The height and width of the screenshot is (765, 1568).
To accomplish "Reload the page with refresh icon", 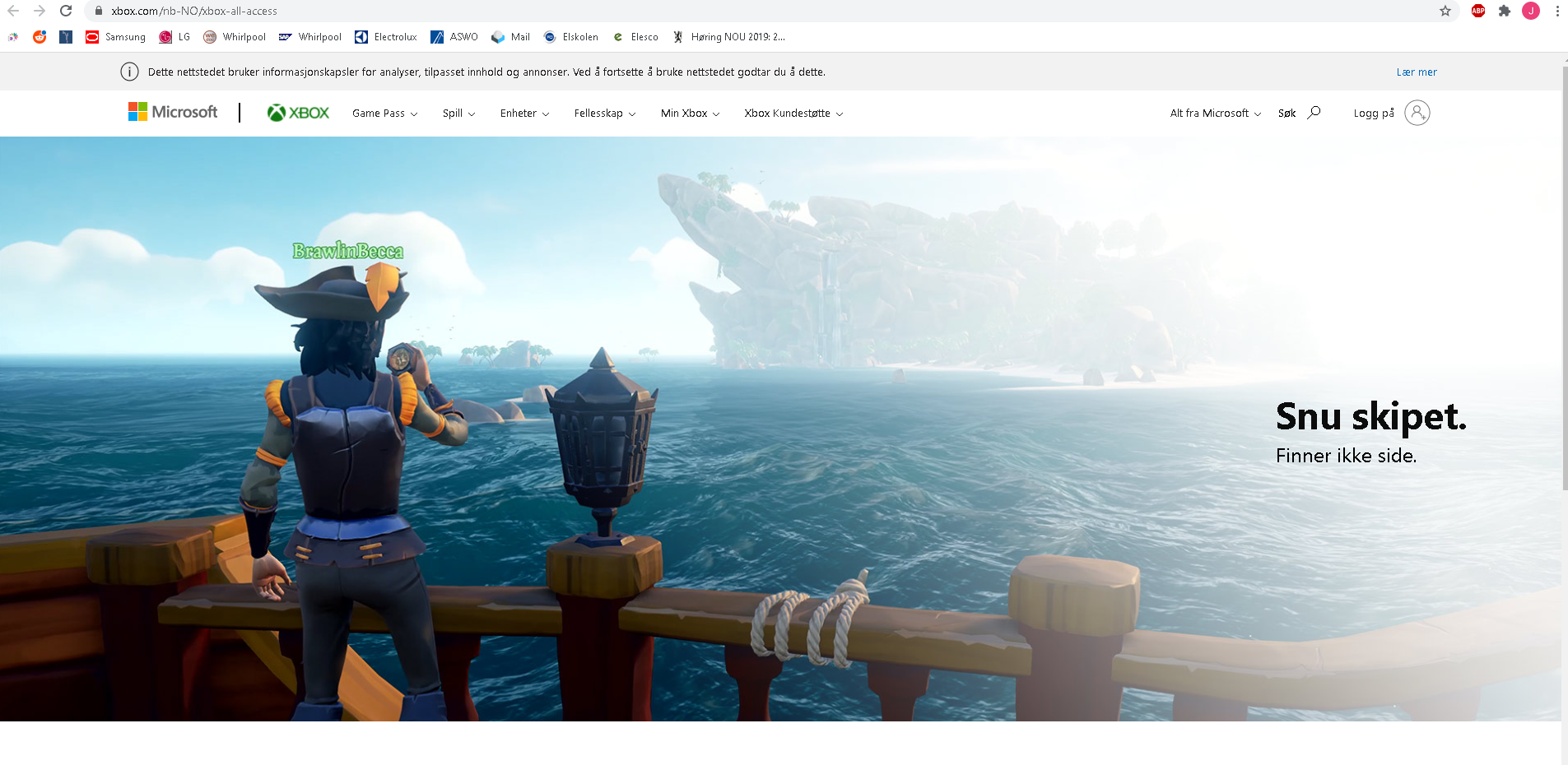I will 66,11.
